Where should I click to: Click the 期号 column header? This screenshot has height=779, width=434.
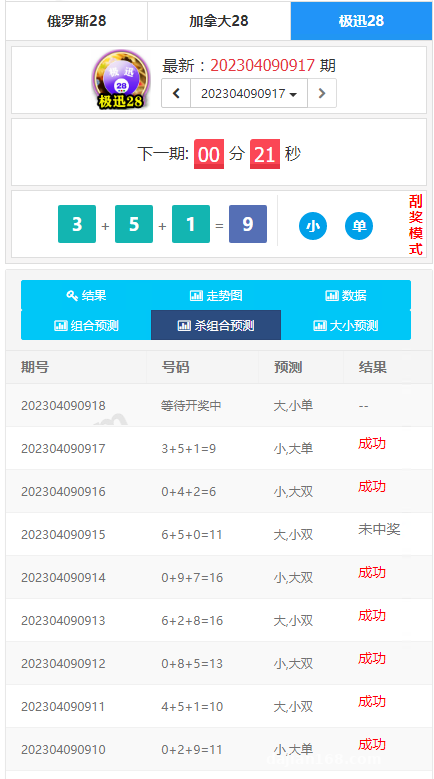point(35,367)
